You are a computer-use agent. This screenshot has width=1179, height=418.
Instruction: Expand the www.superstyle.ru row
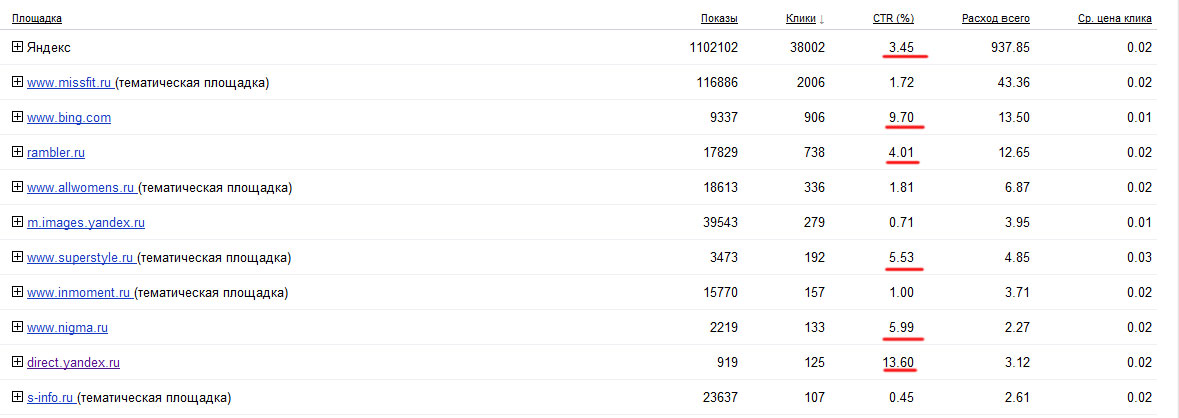[17, 257]
